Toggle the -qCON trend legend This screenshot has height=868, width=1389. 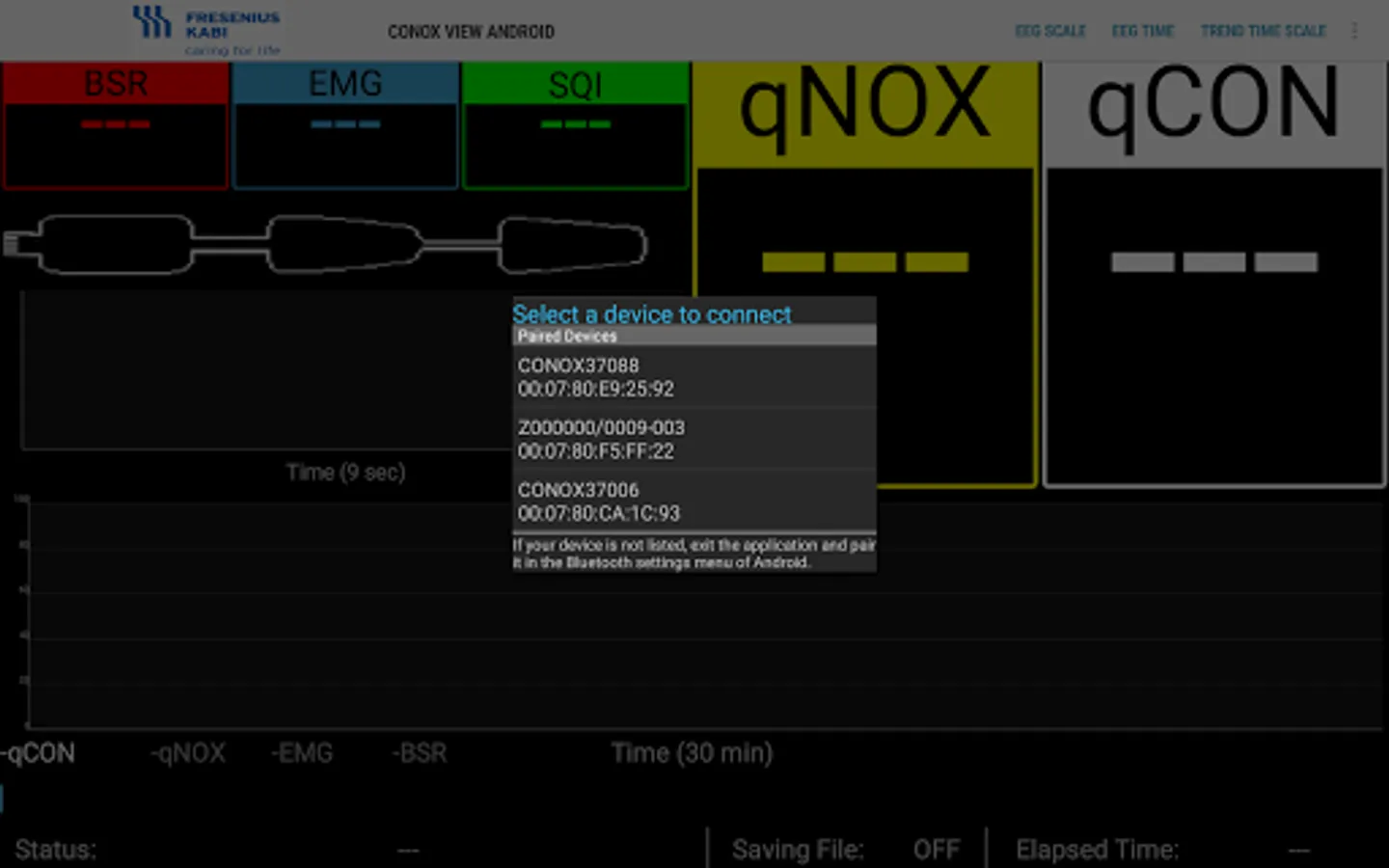point(38,753)
